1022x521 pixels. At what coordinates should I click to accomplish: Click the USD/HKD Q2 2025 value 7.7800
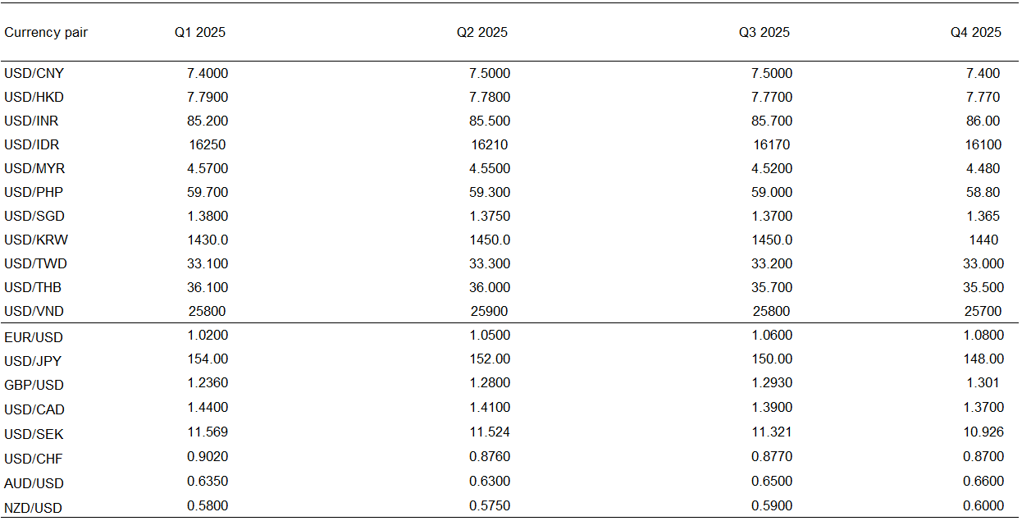[489, 97]
